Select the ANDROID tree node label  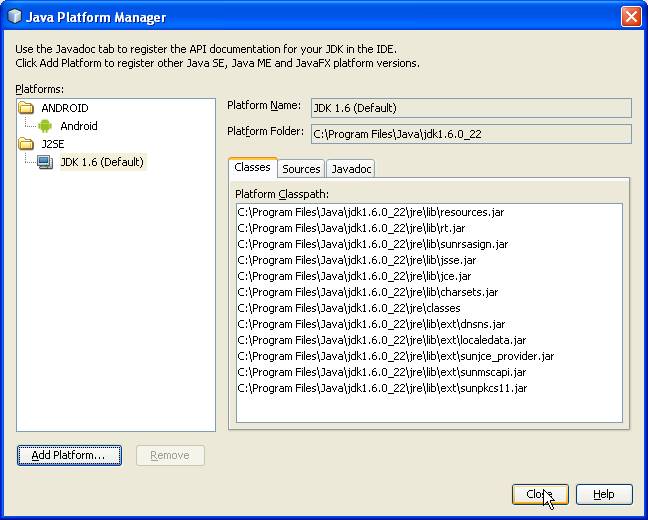pyautogui.click(x=64, y=108)
